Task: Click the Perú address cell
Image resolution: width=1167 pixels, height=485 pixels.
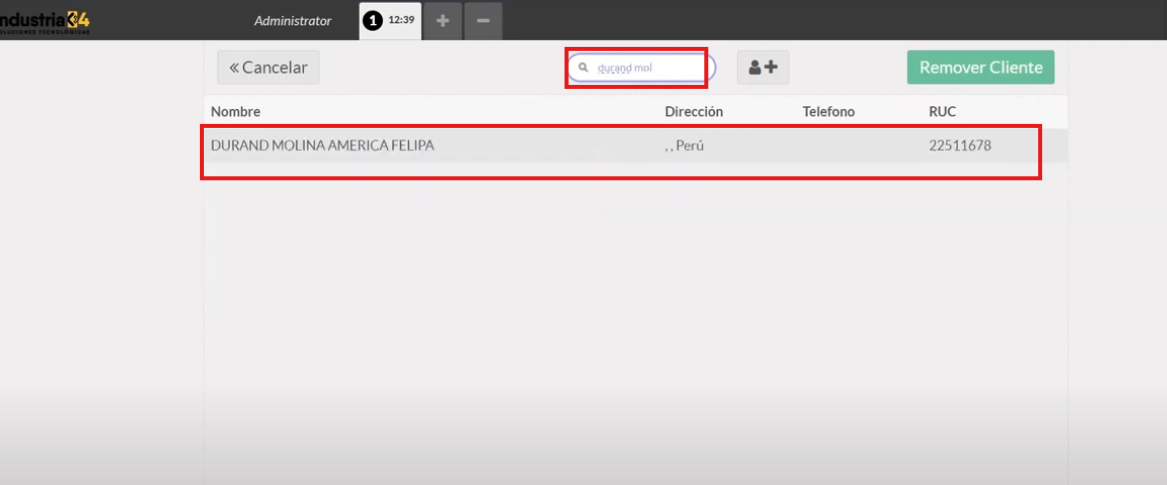Action: point(684,146)
